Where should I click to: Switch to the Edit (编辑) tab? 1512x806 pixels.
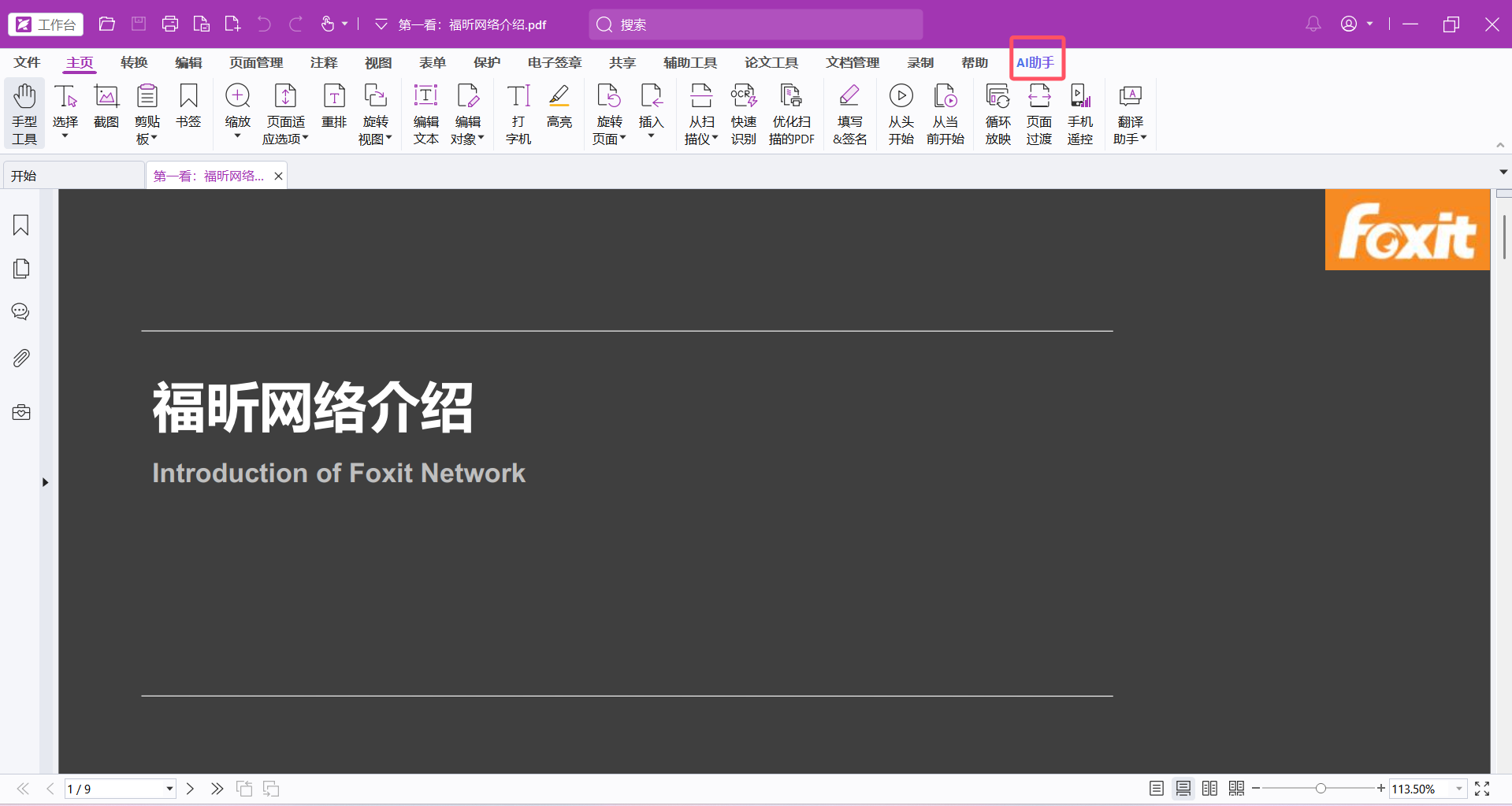[188, 62]
